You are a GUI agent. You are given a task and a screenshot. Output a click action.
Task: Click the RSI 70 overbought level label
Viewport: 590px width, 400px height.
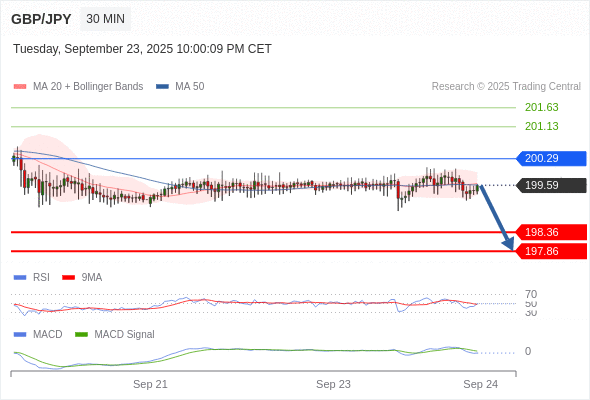point(531,294)
